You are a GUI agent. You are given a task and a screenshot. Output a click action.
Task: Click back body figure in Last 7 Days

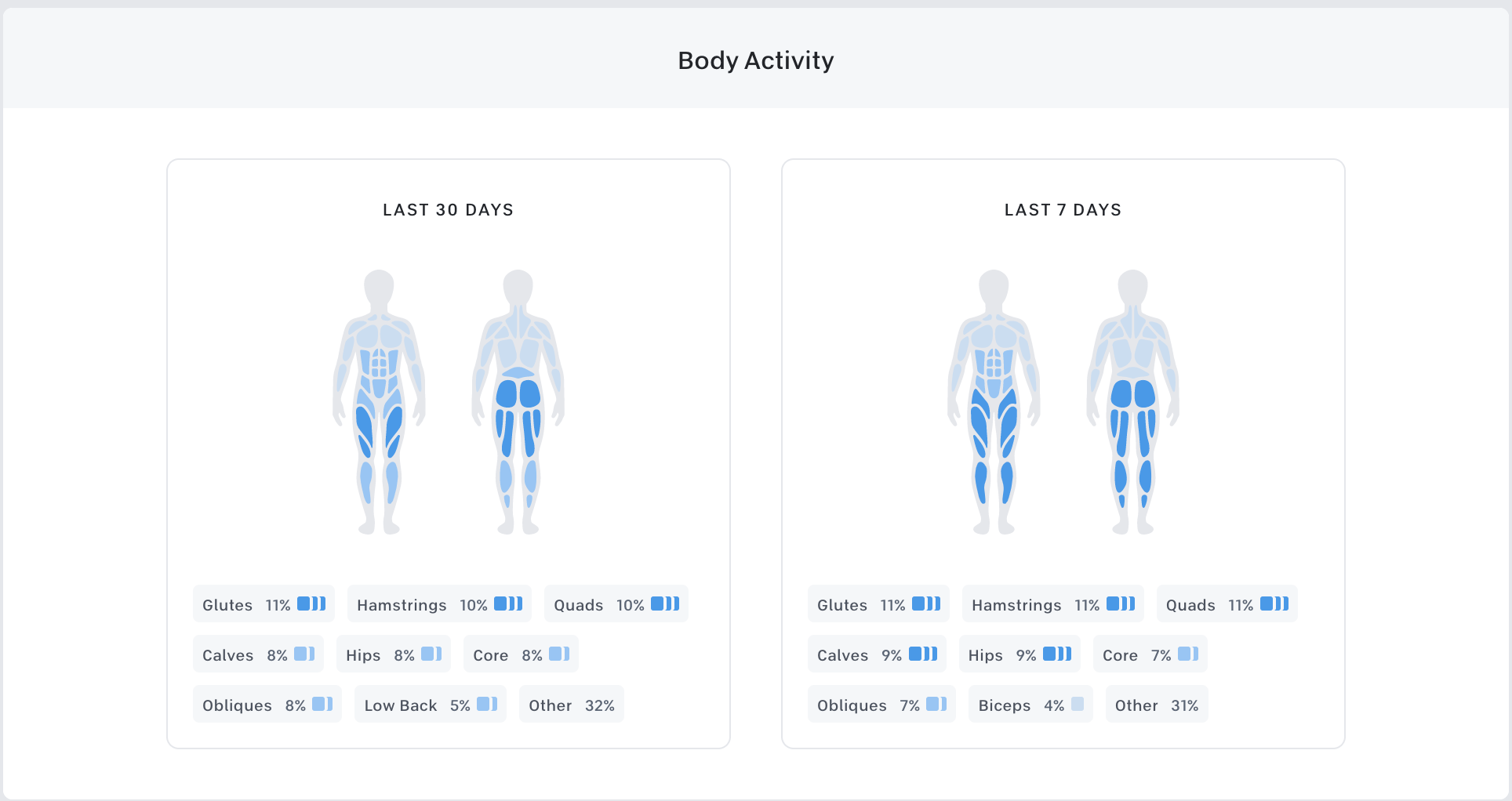coord(1133,402)
